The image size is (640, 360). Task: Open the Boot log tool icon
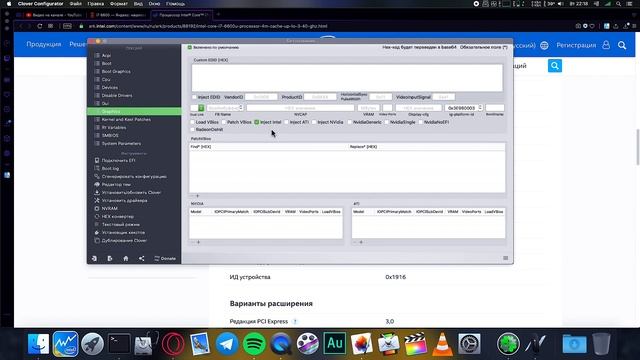pos(97,168)
